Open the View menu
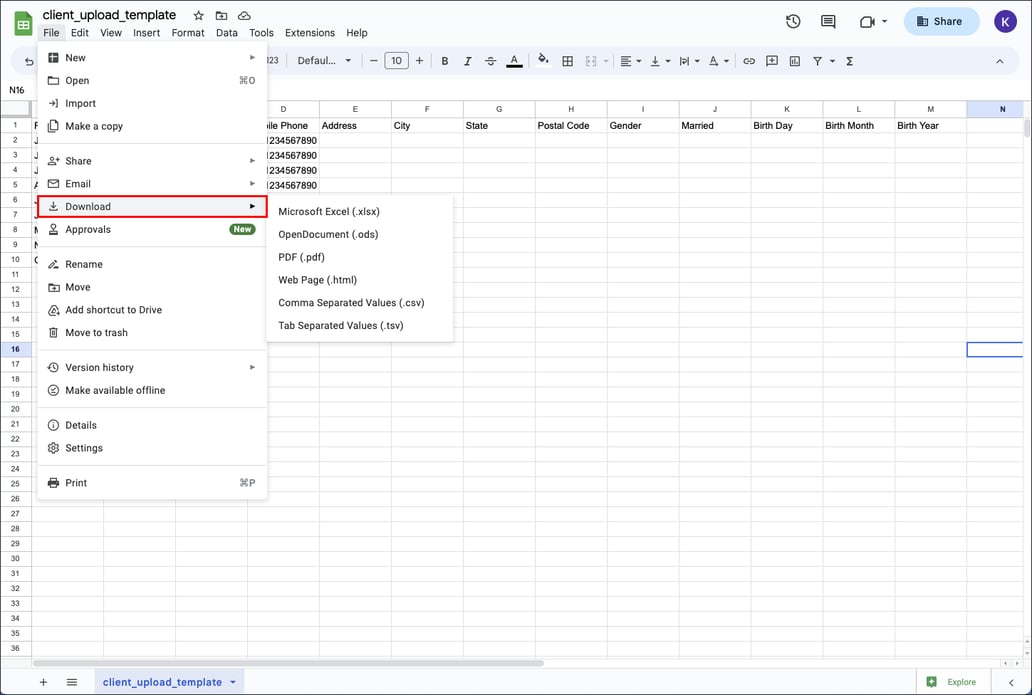This screenshot has height=695, width=1032. tap(111, 32)
